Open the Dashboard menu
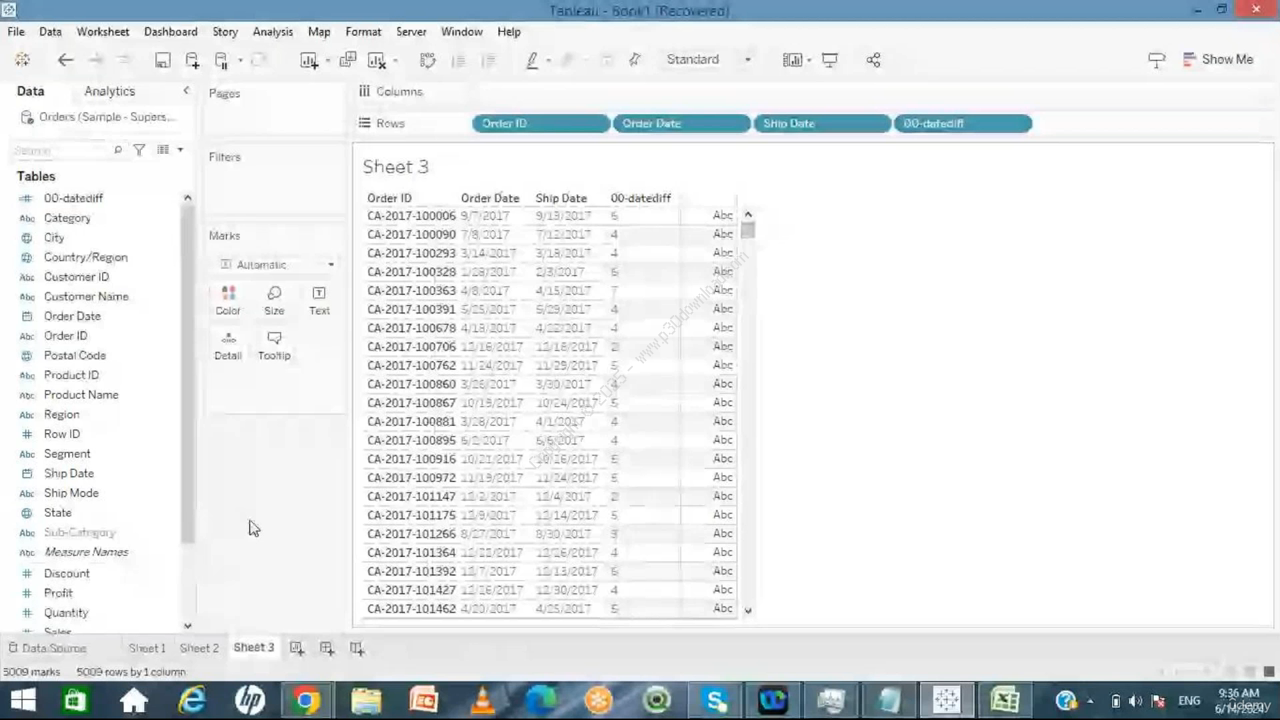 coord(170,32)
